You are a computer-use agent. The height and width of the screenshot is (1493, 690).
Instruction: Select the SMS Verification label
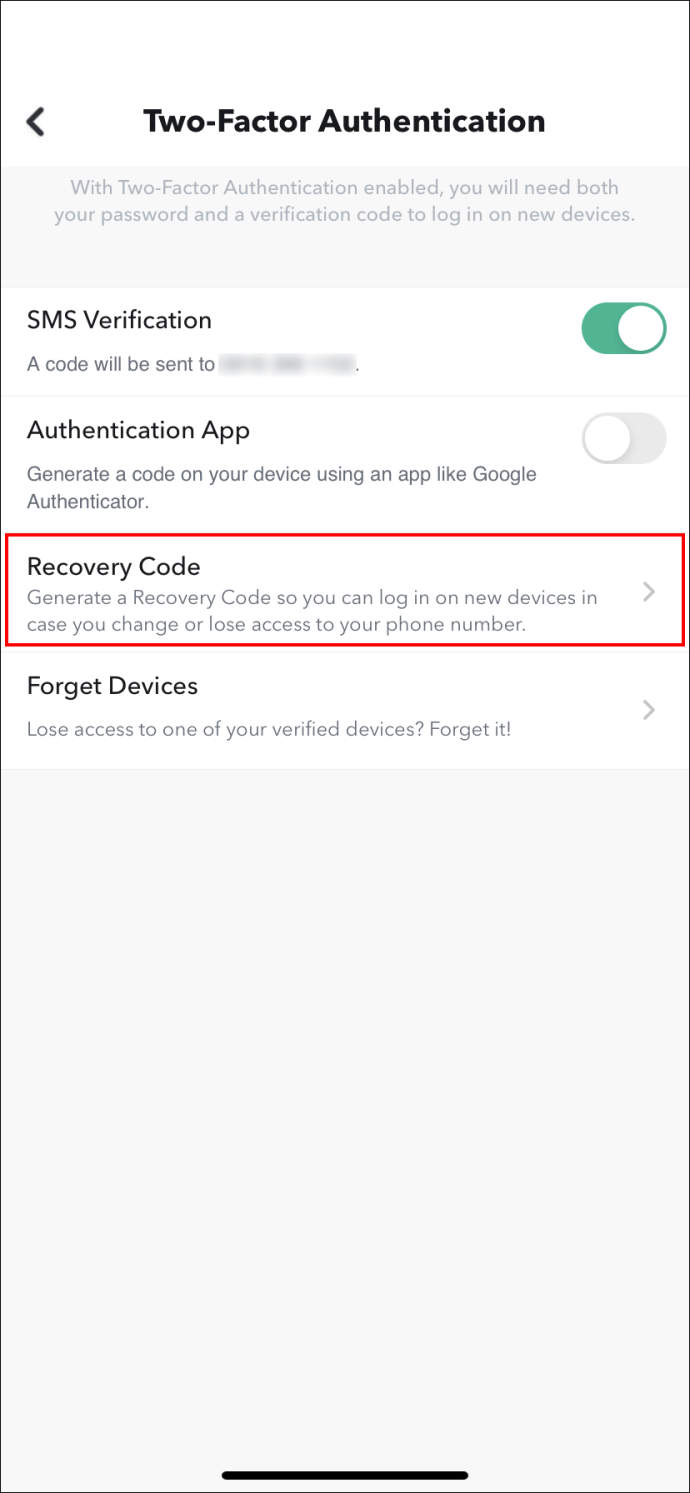click(119, 320)
